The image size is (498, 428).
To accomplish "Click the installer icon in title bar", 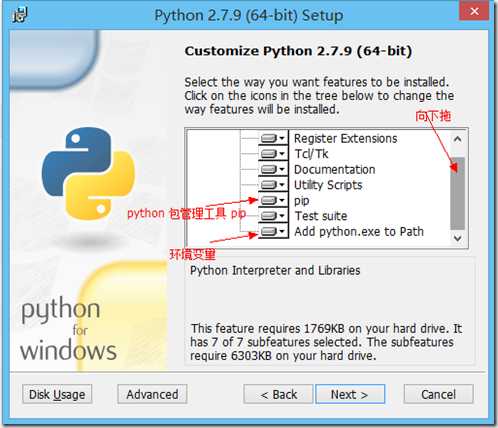I will pos(20,15).
